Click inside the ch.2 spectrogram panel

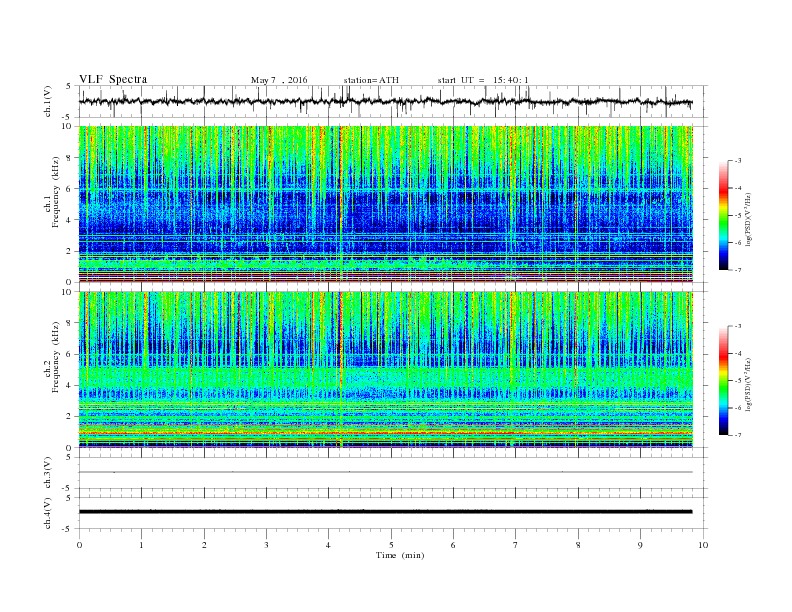[385, 370]
